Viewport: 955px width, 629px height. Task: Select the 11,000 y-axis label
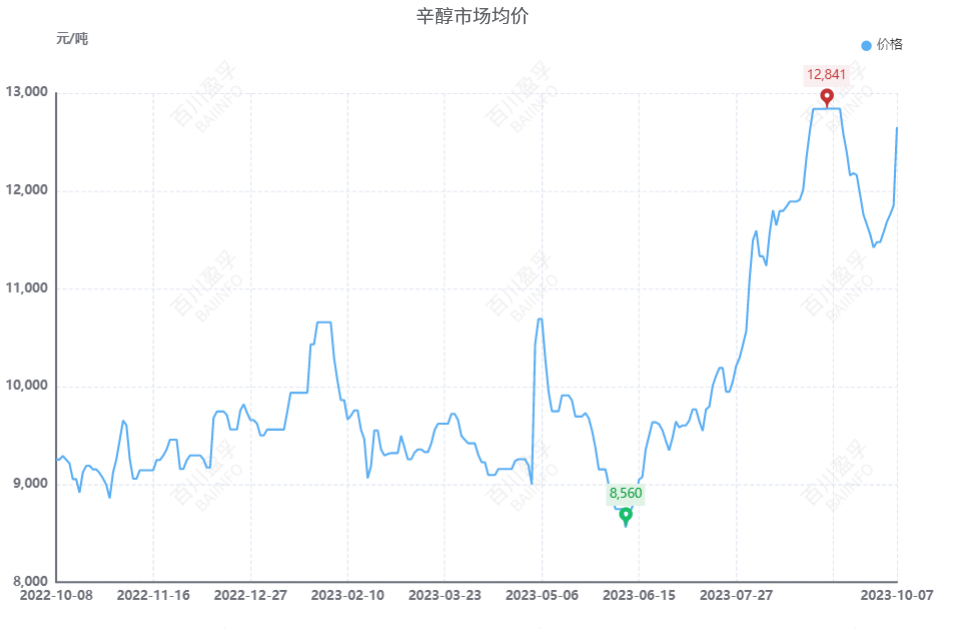[x=27, y=288]
